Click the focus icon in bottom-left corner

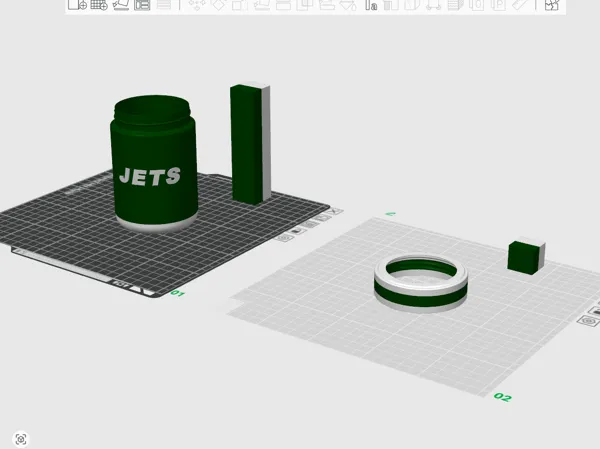coord(21,439)
